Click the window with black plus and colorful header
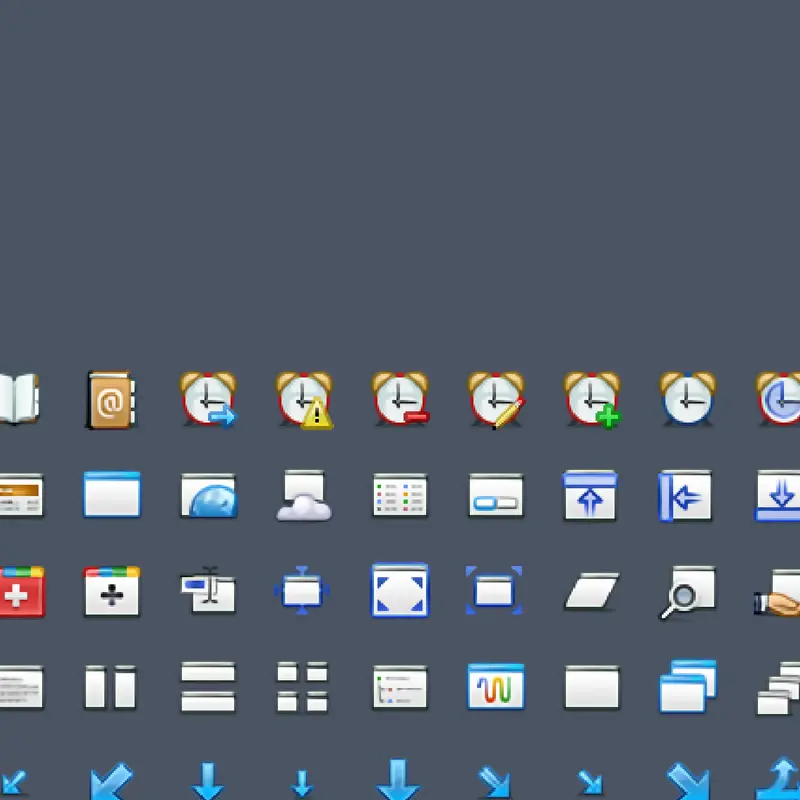The image size is (800, 800). (x=112, y=591)
